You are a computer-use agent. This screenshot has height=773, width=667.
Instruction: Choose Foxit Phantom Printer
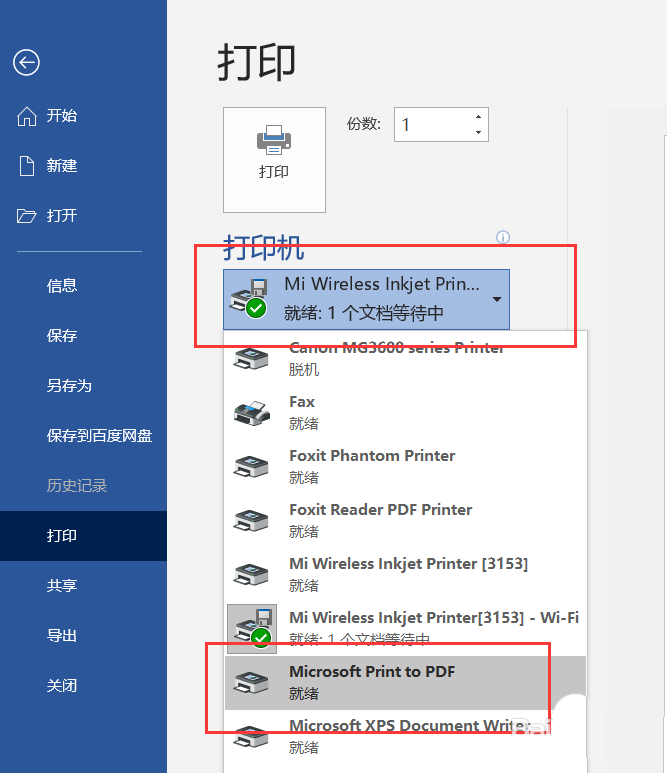pyautogui.click(x=405, y=466)
